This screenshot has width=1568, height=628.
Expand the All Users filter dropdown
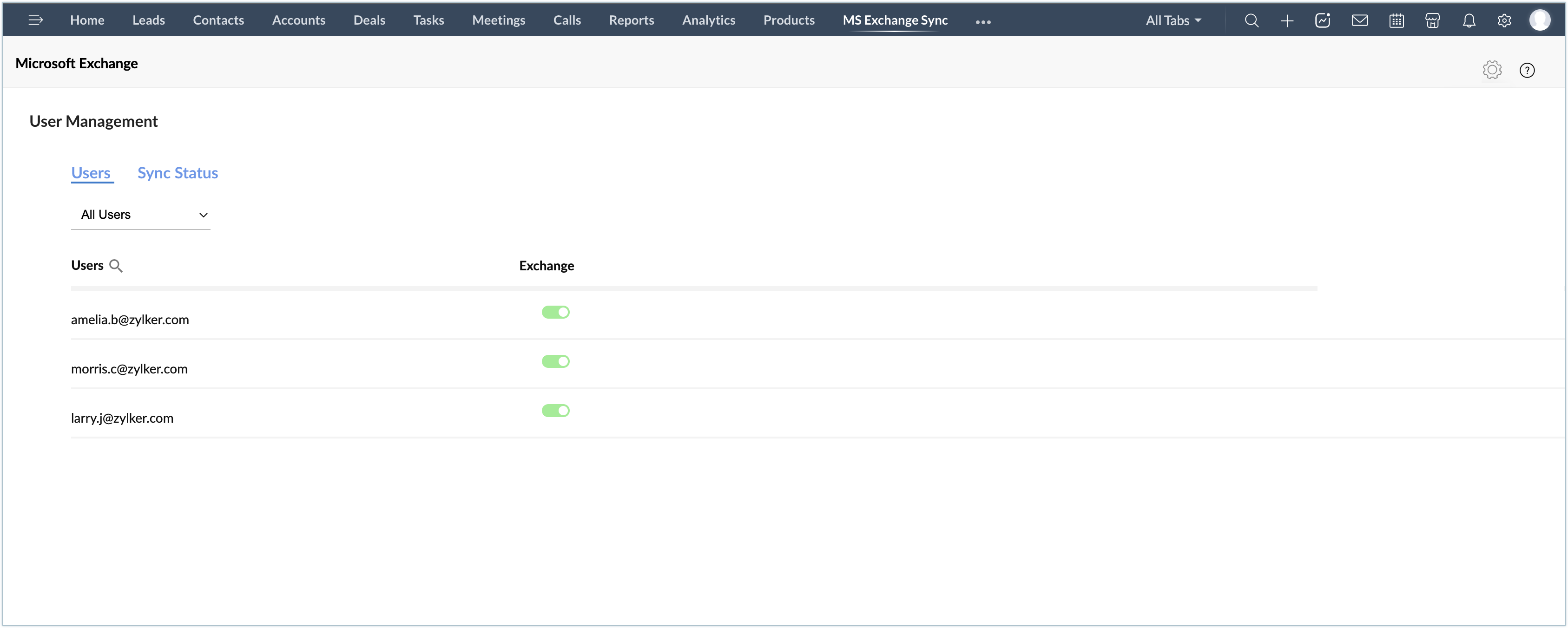(141, 215)
